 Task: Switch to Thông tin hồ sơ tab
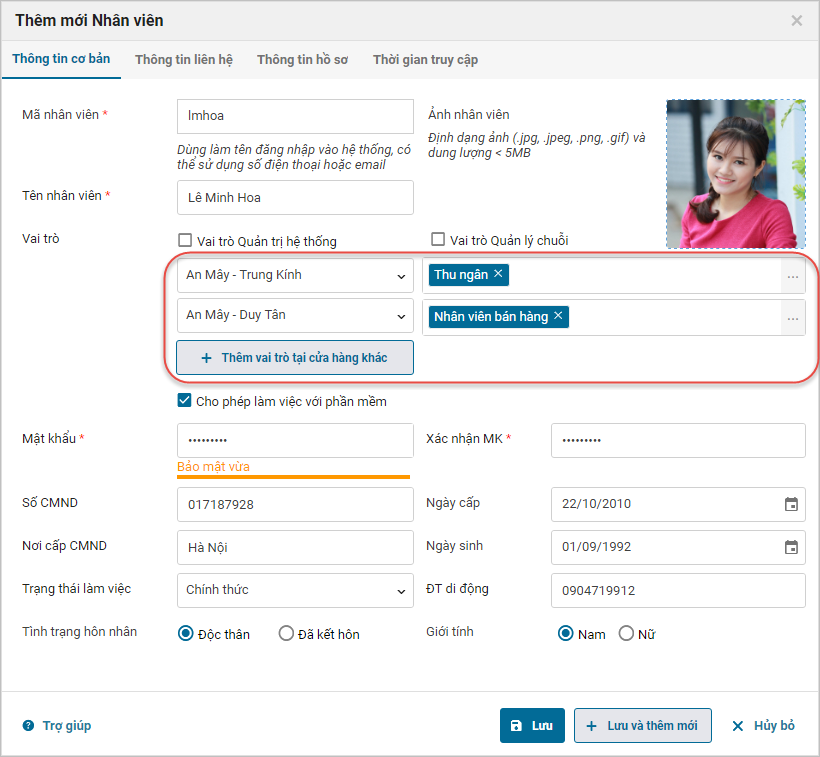click(302, 60)
